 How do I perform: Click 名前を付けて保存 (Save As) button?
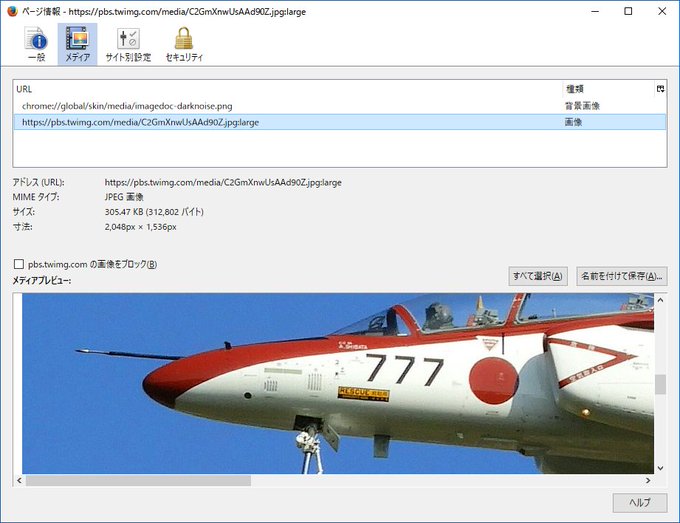621,276
